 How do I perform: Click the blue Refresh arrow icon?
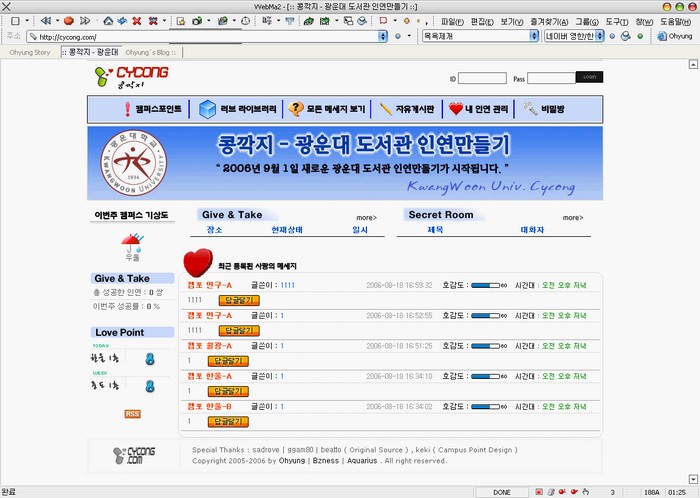tap(122, 21)
